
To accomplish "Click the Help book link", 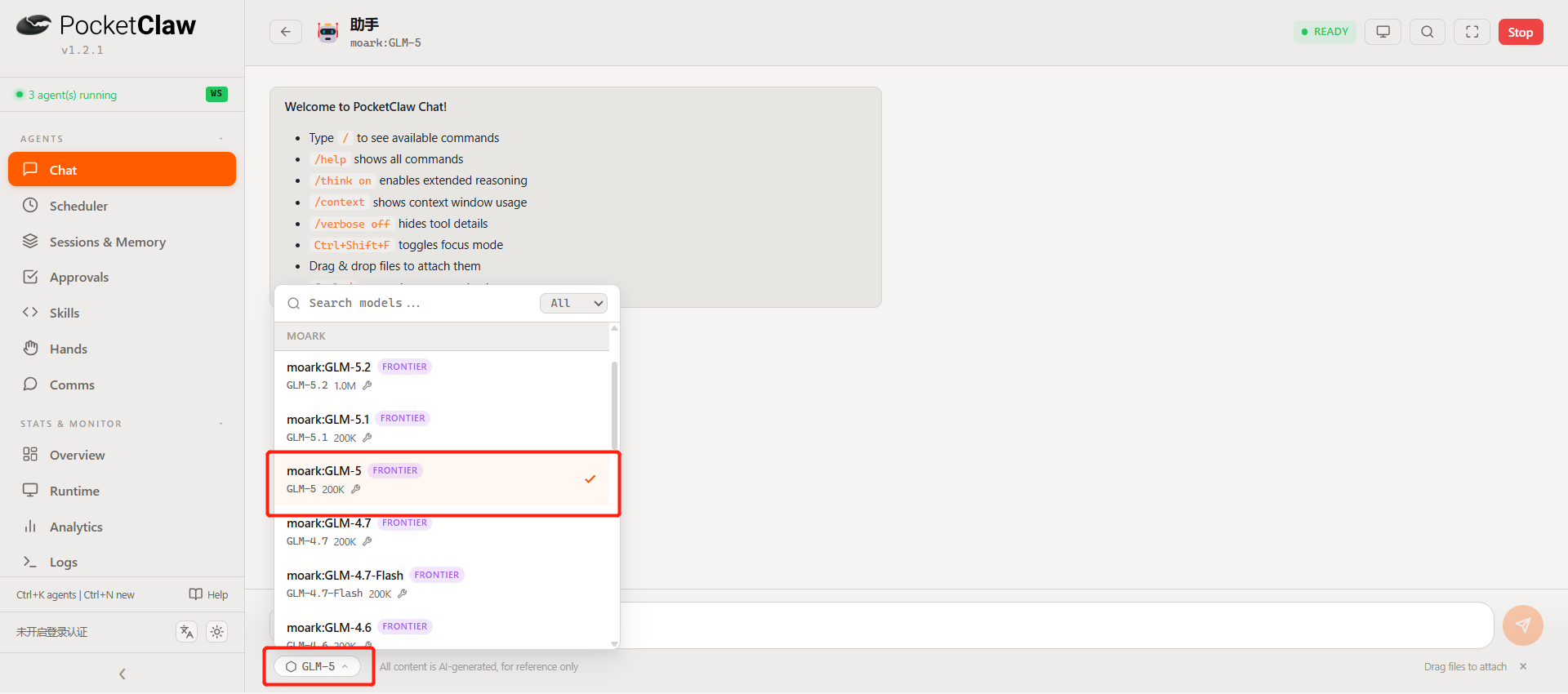I will pos(208,594).
